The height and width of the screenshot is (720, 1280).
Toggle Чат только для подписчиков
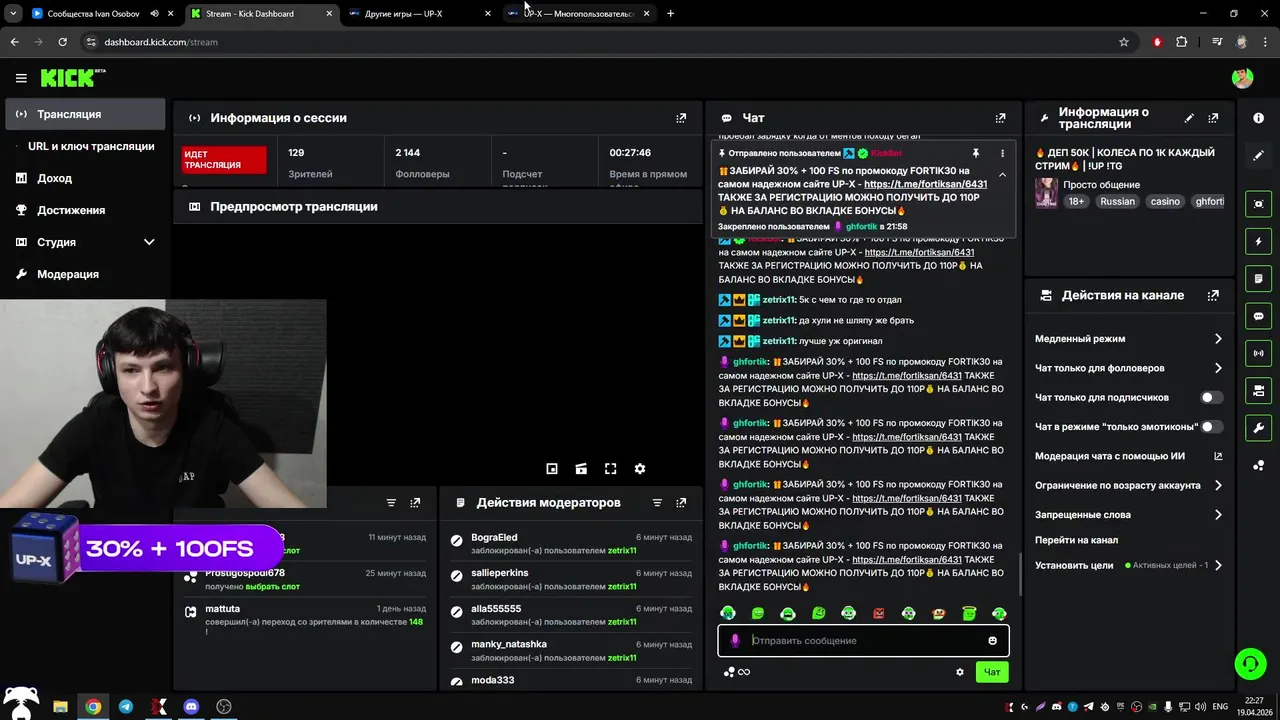[x=1211, y=397]
